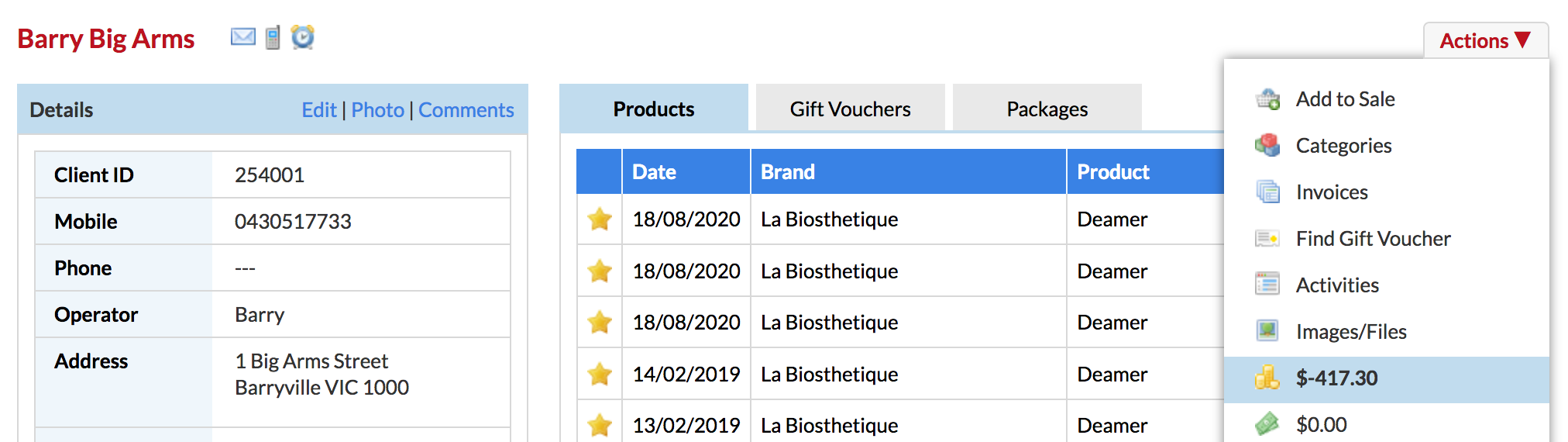Click the Categories colored shapes icon
The image size is (1568, 442).
[1267, 145]
